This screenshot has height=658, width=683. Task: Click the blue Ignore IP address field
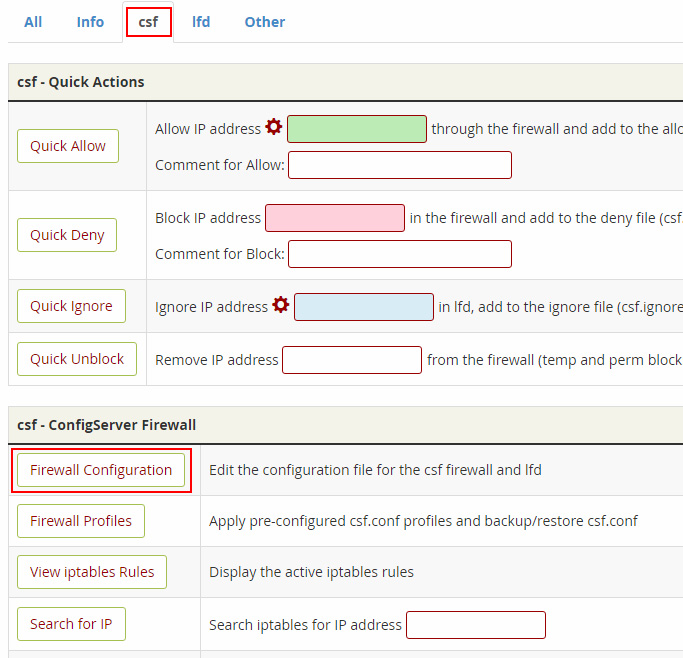tap(364, 306)
